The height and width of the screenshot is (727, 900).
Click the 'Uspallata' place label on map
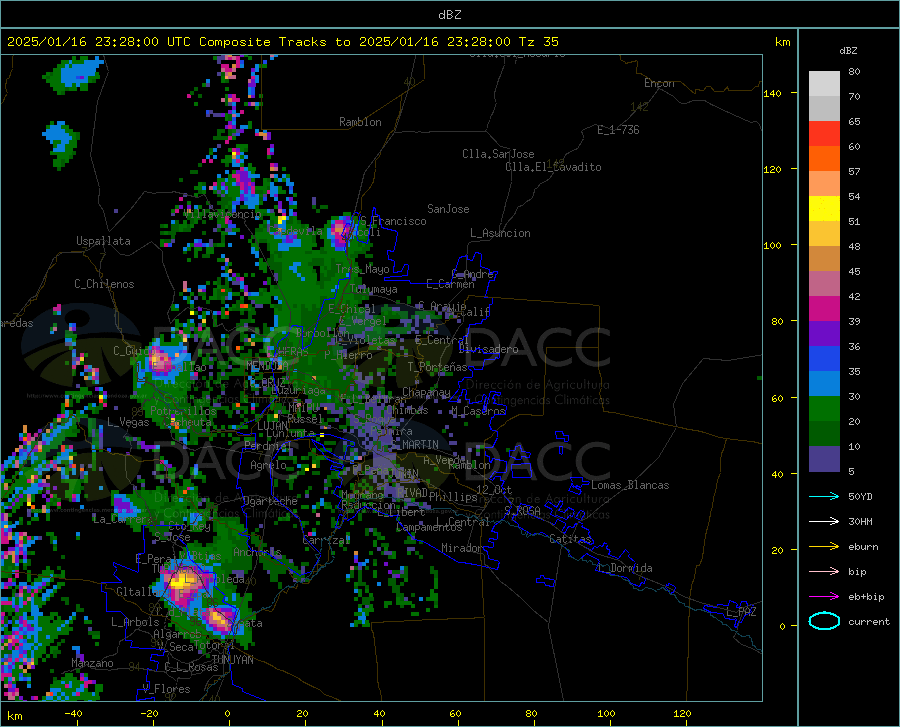[103, 241]
